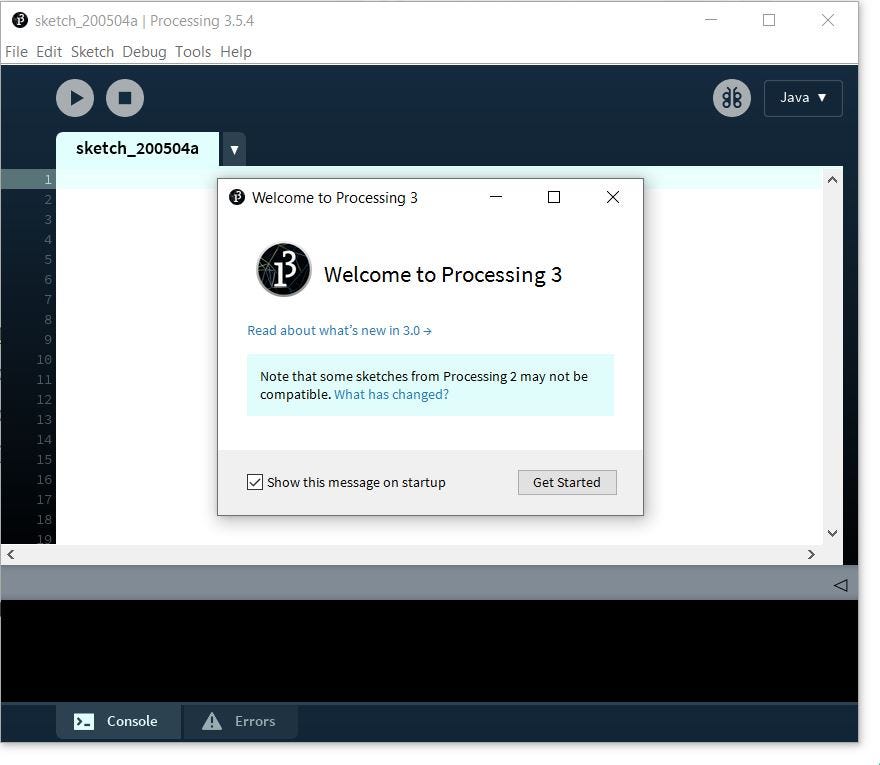This screenshot has width=880, height=765.
Task: Click the horizontal scroll left arrow
Action: pos(11,555)
